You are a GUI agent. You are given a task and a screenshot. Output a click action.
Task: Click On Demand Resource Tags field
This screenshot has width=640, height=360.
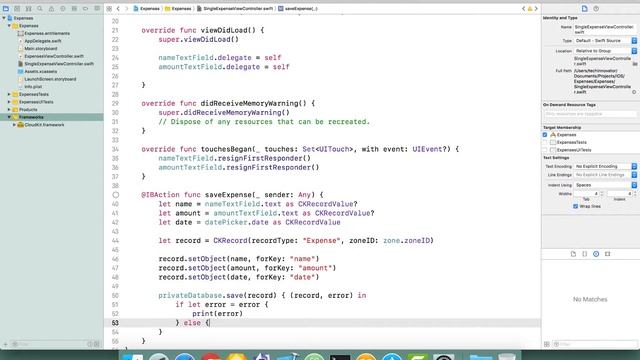point(590,114)
